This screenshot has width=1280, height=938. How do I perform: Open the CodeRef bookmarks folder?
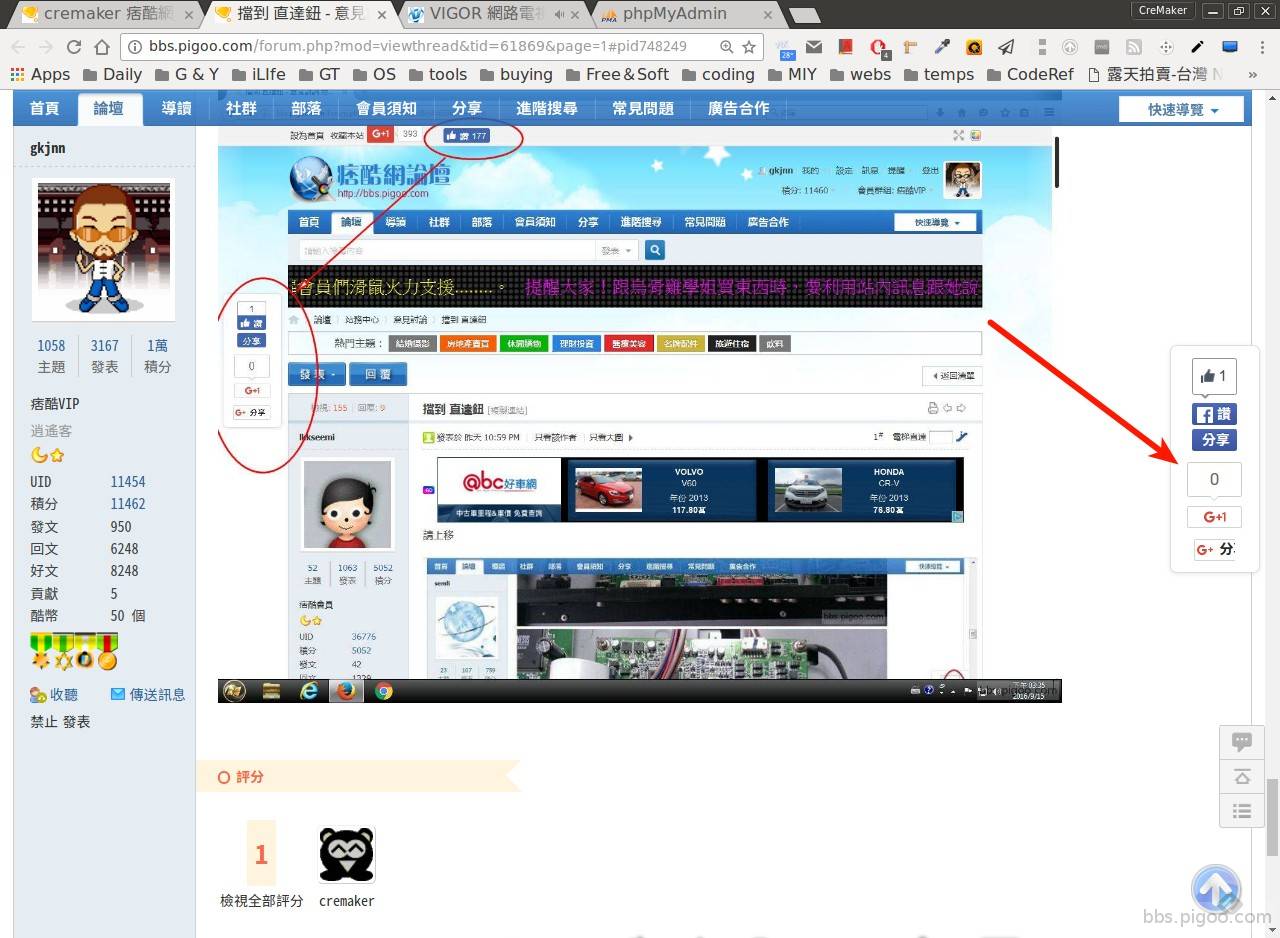(x=1030, y=74)
